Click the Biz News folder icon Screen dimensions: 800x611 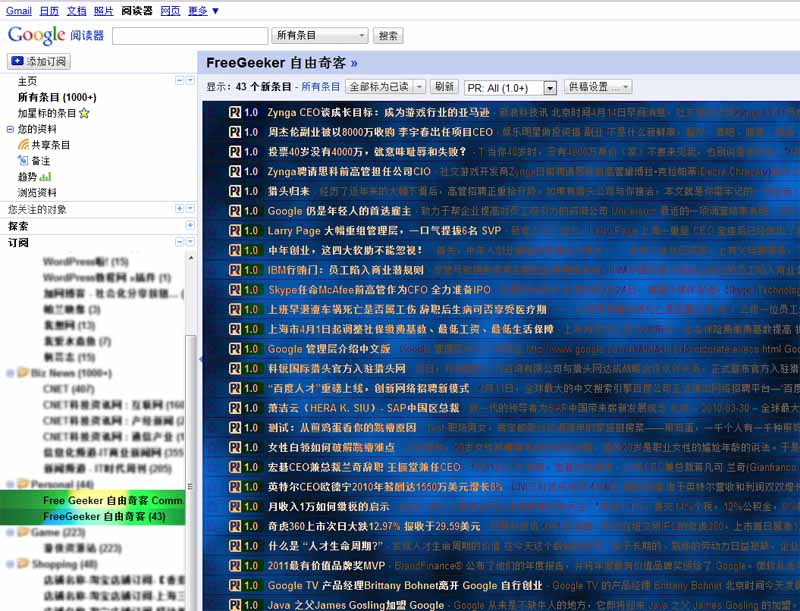22,372
